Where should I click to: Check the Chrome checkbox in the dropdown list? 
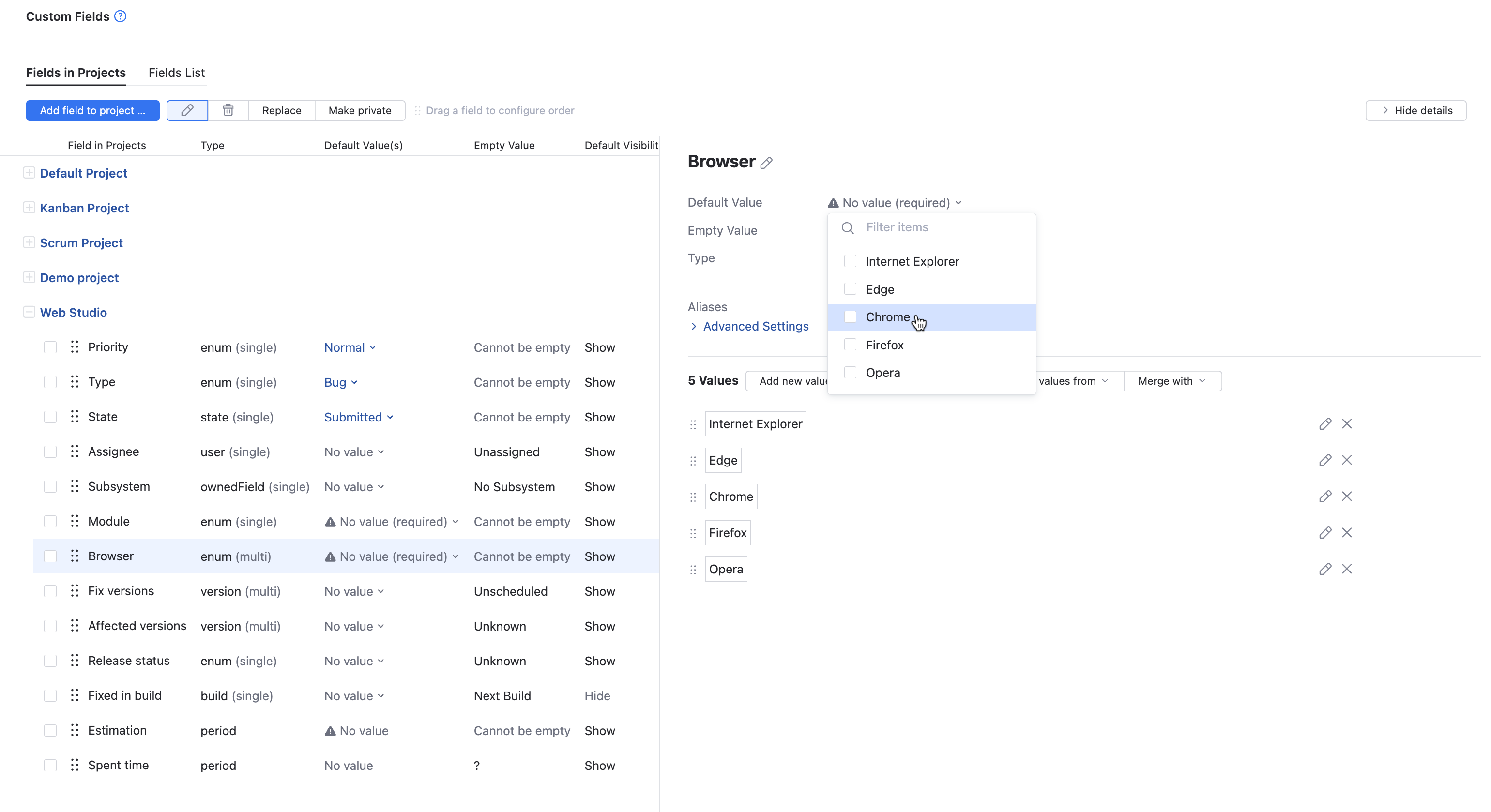tap(850, 316)
